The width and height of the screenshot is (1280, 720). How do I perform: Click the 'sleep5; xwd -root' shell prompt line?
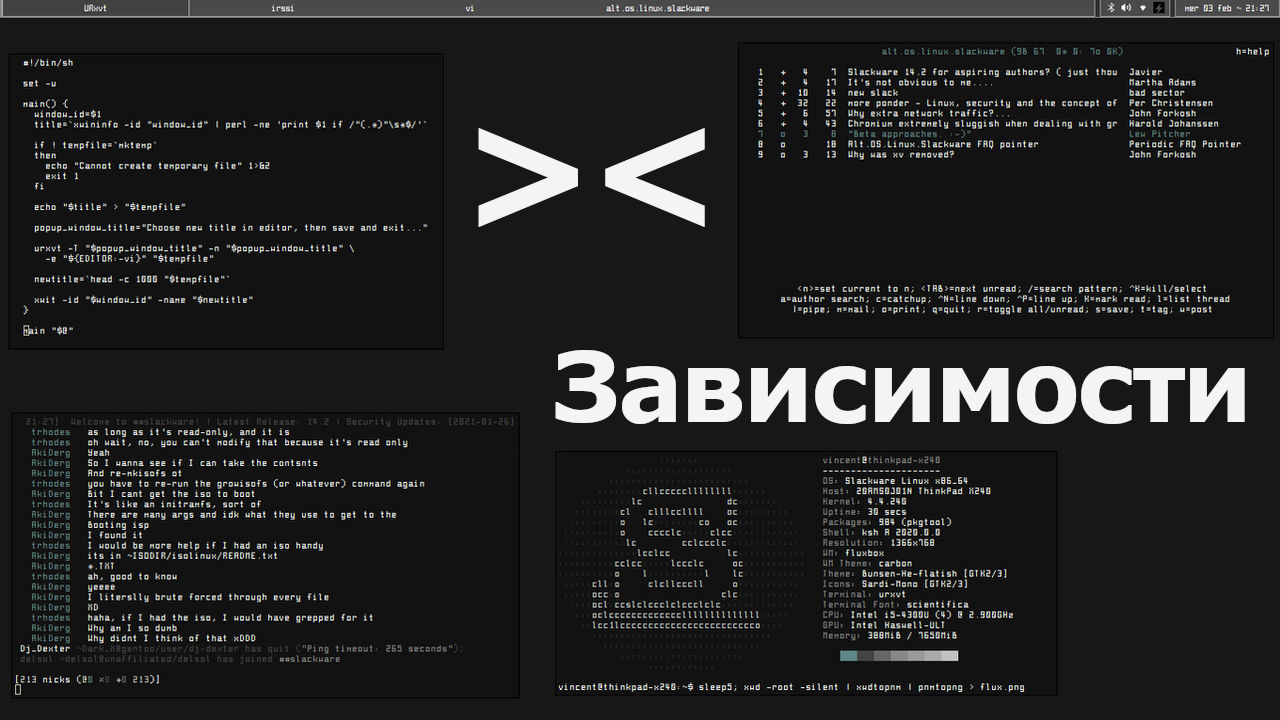tap(792, 687)
